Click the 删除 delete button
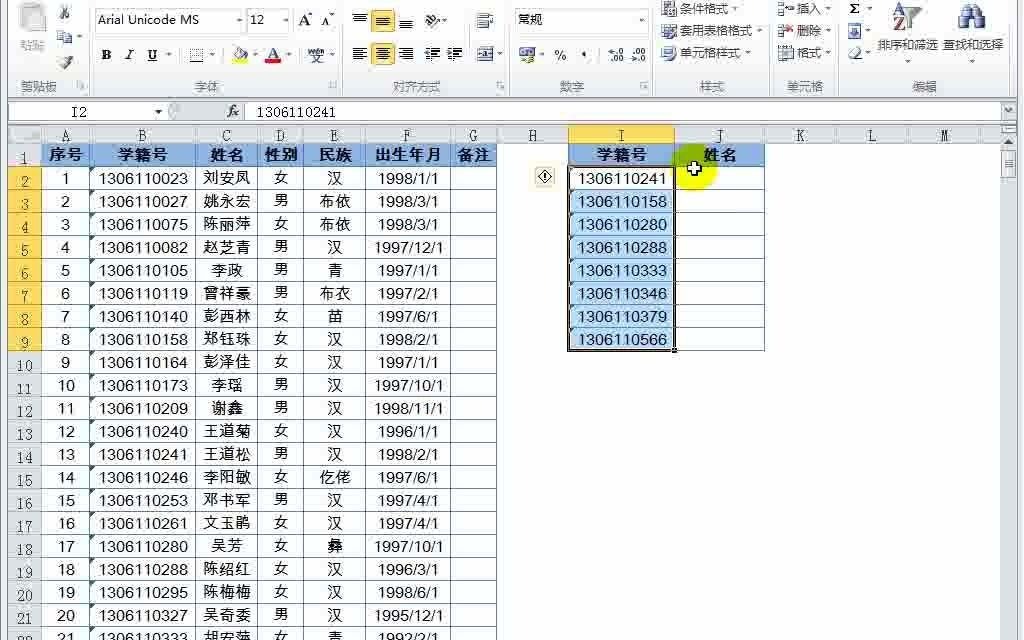The height and width of the screenshot is (640, 1024). 805,29
